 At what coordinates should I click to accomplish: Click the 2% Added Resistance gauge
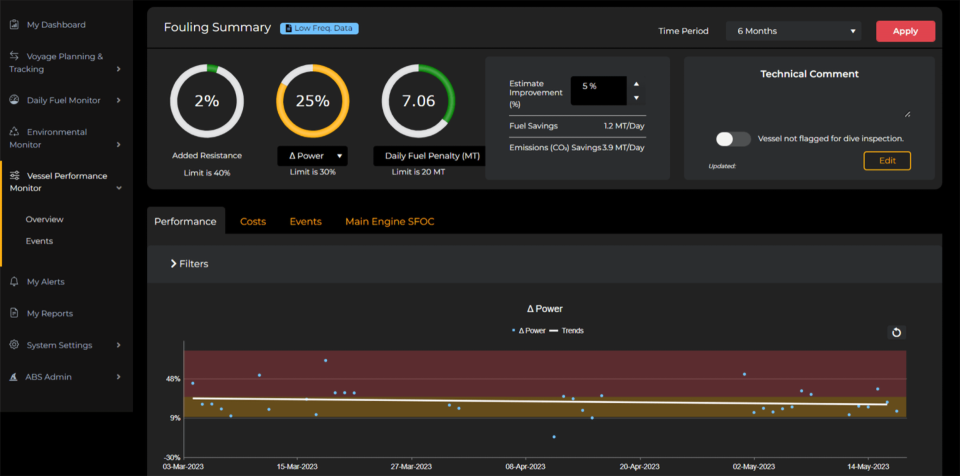tap(207, 100)
